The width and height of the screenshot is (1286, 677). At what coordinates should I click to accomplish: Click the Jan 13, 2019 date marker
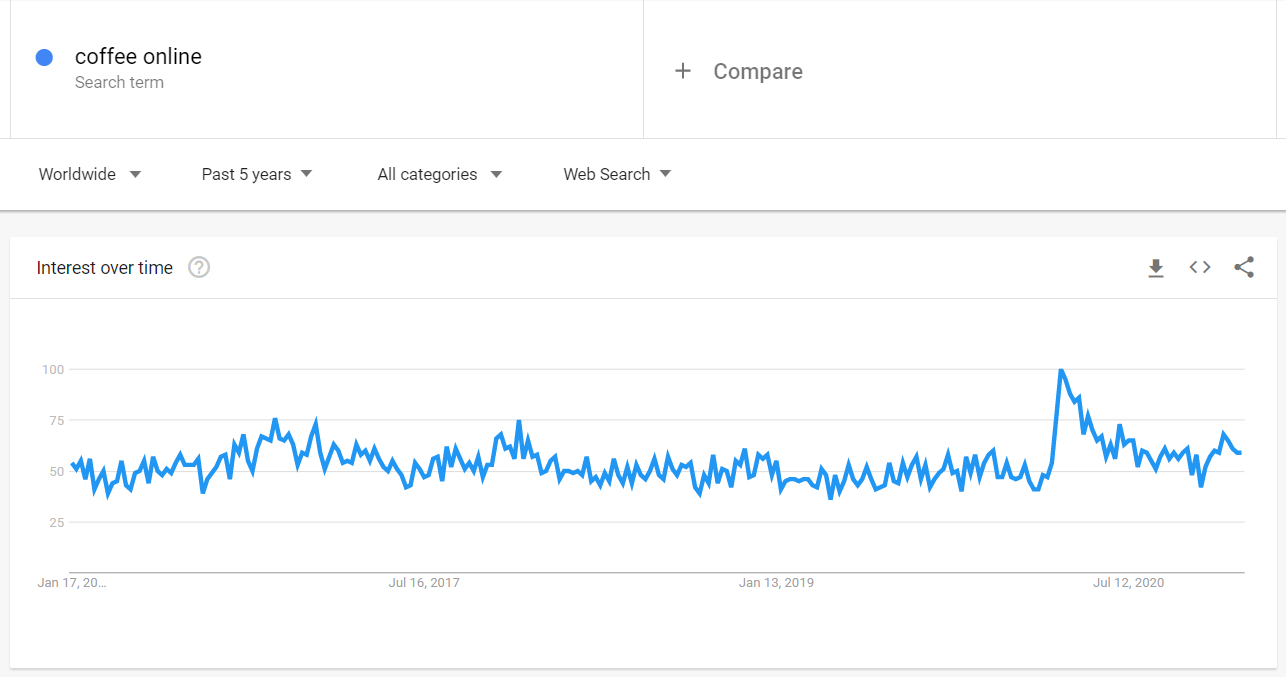click(x=776, y=582)
